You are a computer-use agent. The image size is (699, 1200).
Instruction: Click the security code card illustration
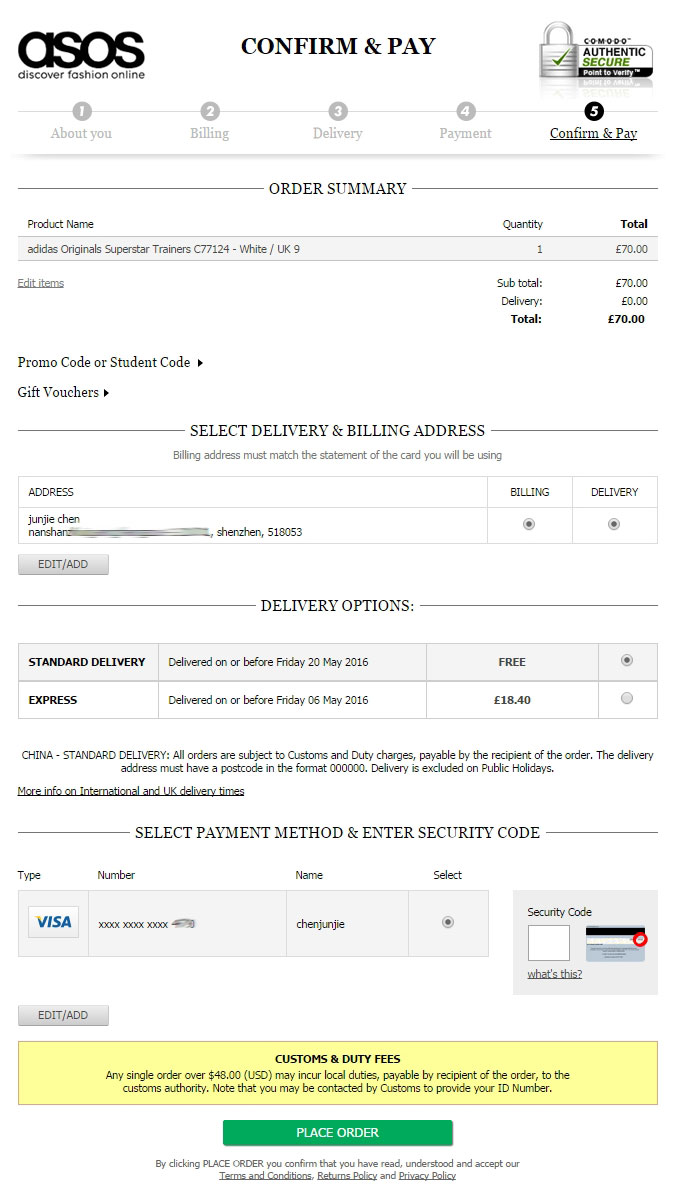[615, 943]
